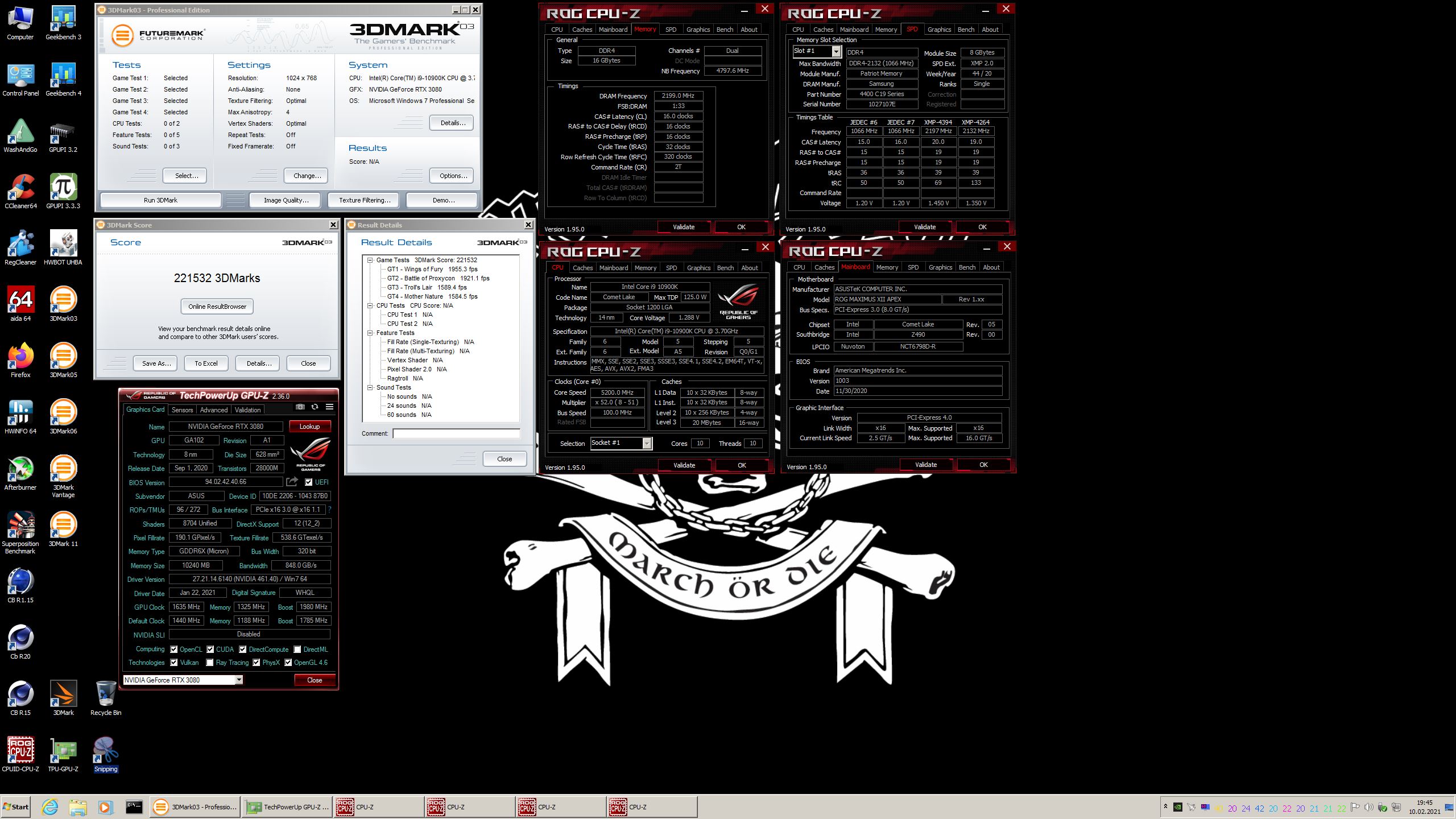
Task: Toggle the PhysX checkbox
Action: tap(257, 663)
